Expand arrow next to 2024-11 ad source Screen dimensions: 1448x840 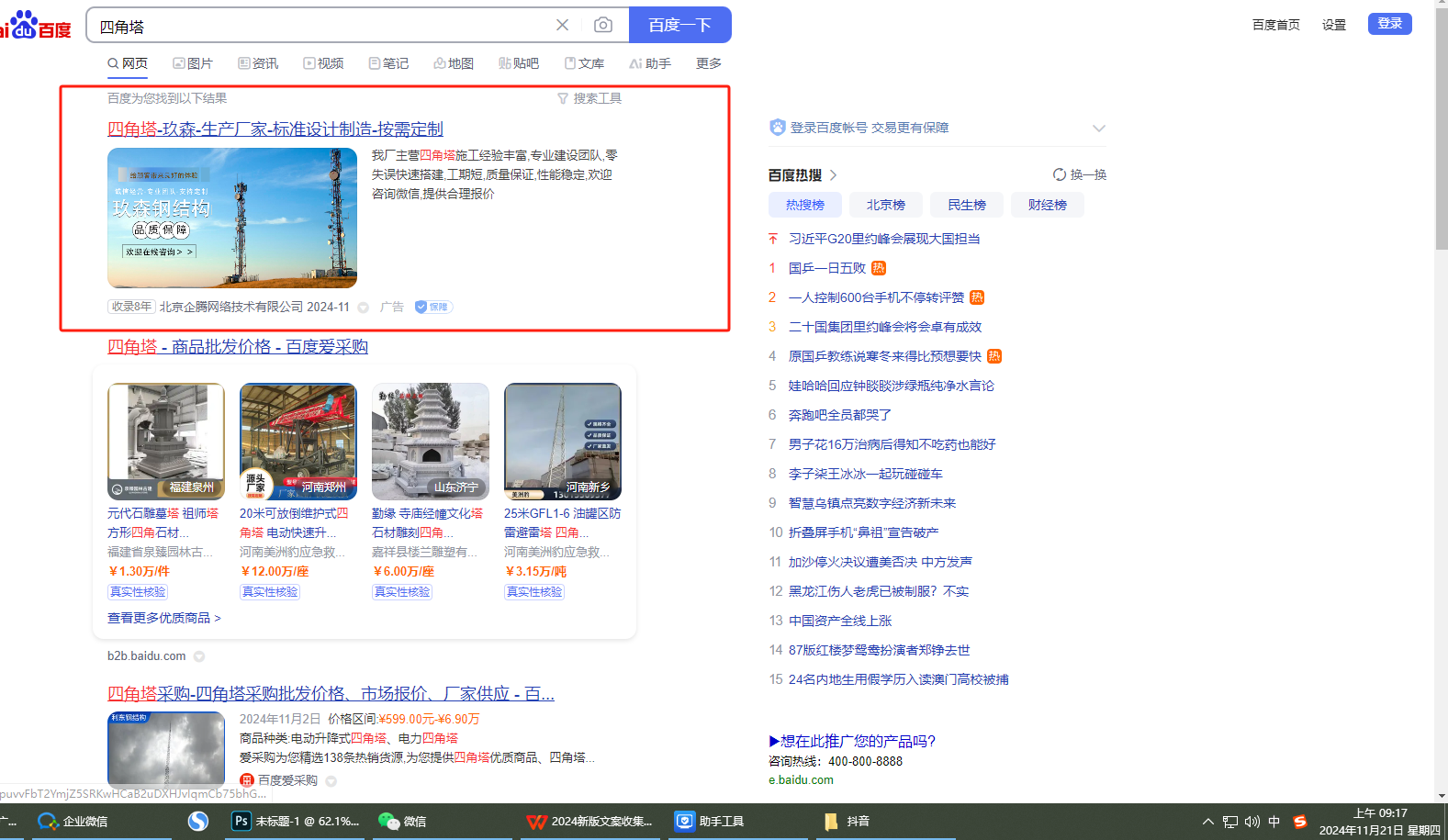[364, 308]
